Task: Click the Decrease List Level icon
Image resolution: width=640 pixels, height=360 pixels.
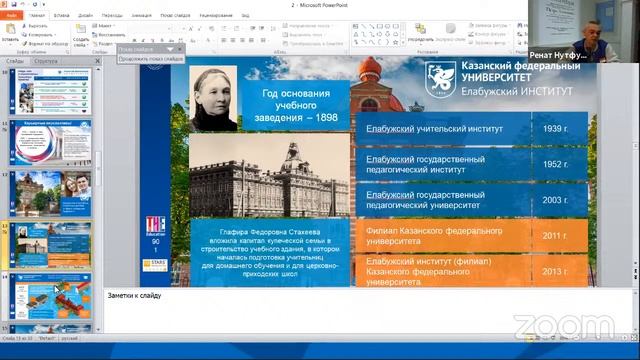Action: pyautogui.click(x=253, y=29)
